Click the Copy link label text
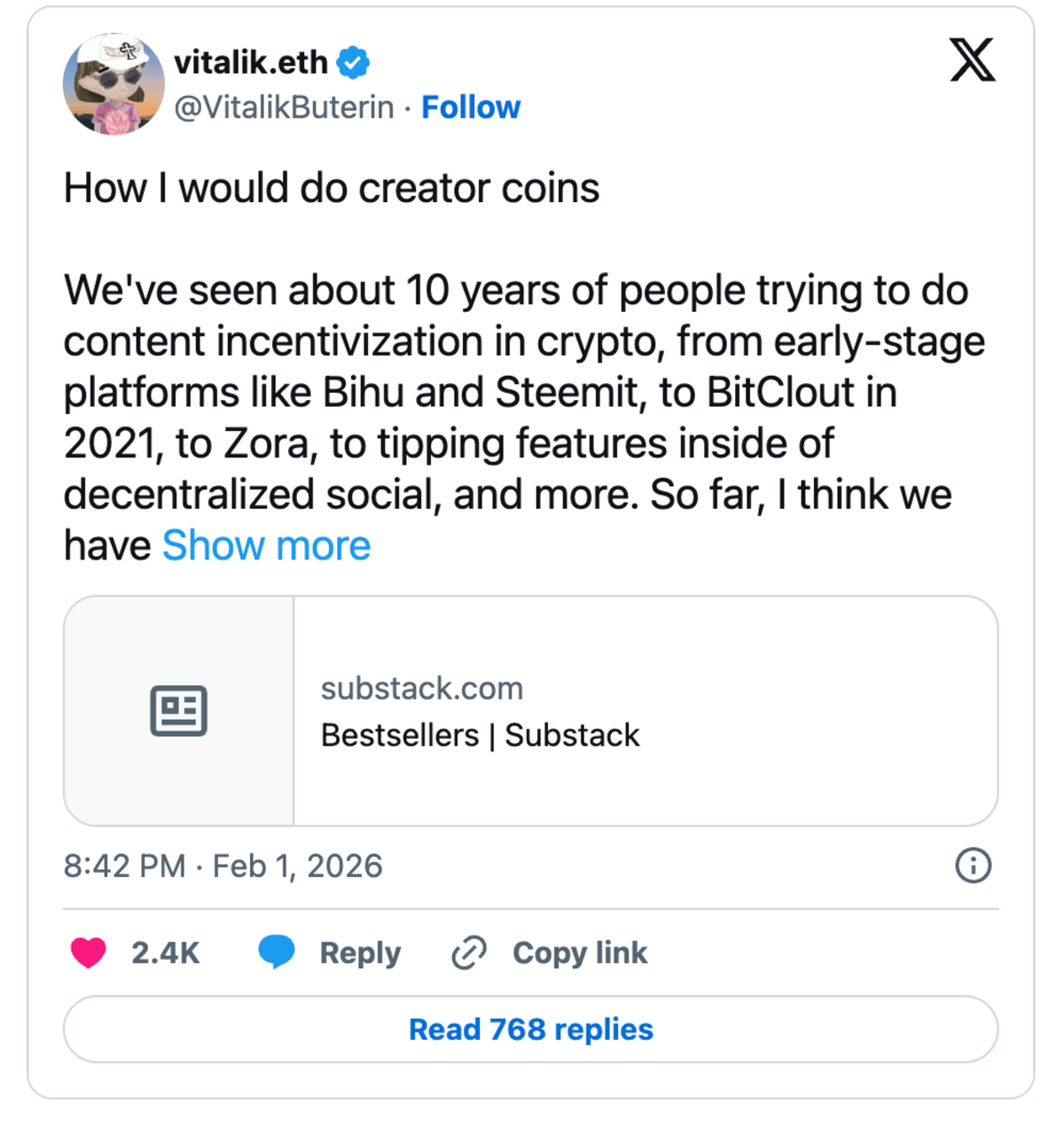 point(579,952)
